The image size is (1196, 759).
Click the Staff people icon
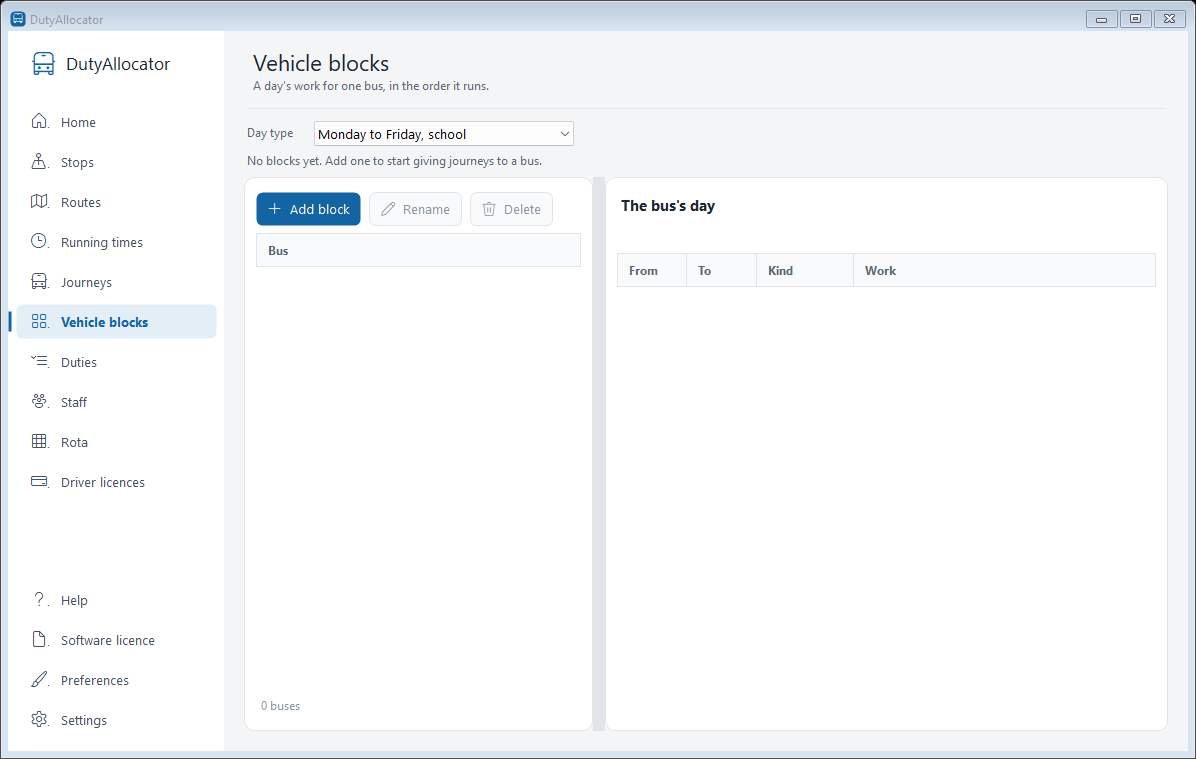point(39,401)
